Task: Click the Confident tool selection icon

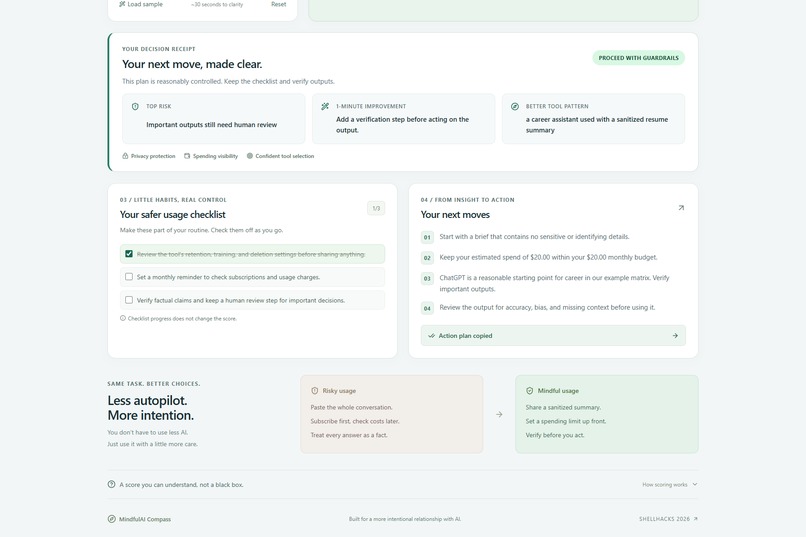Action: point(250,156)
